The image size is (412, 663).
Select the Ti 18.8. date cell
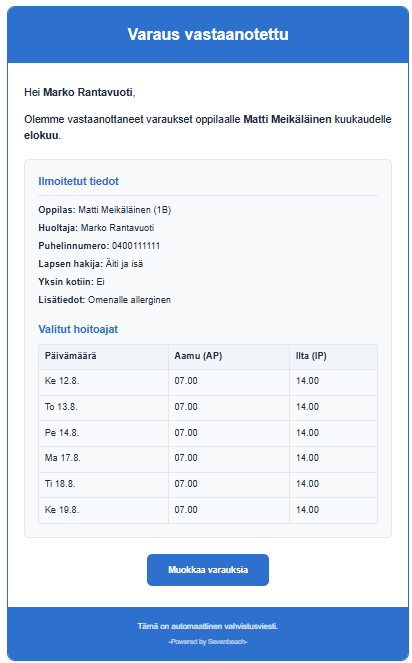(x=103, y=485)
